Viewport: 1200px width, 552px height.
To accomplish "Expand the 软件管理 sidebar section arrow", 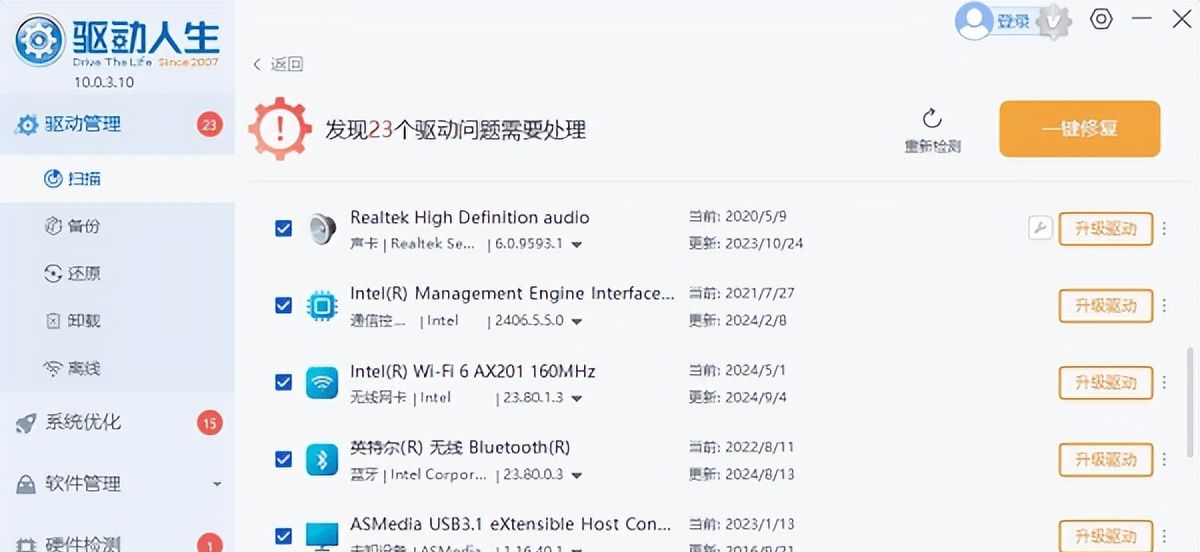I will coord(217,485).
